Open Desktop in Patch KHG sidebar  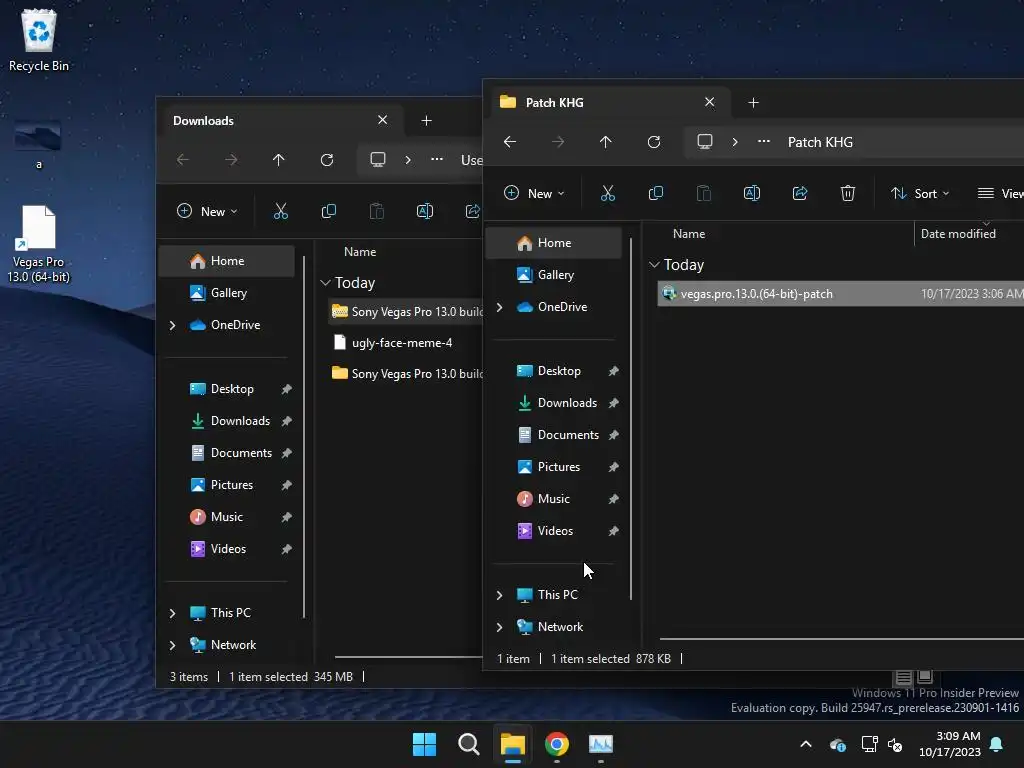558,371
